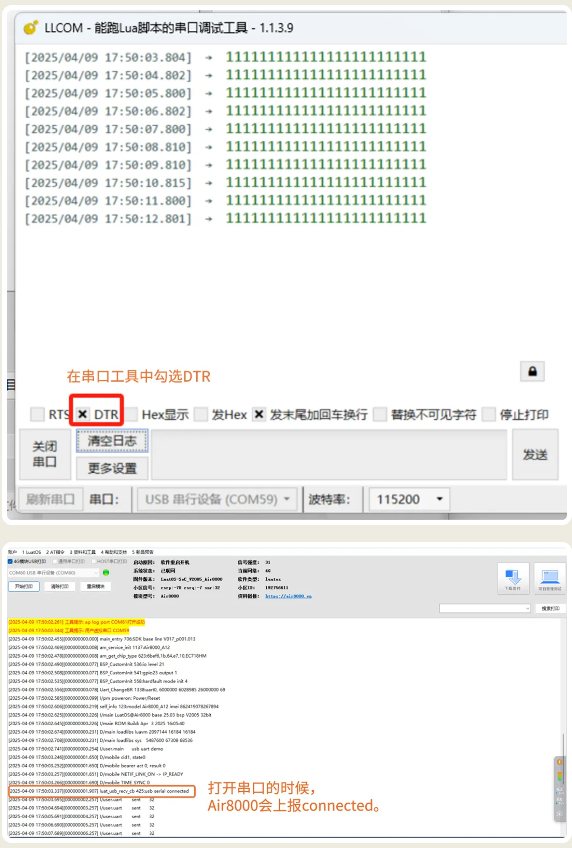This screenshot has height=848, width=572.
Task: Click the download firmware icon in Luatools
Action: tap(513, 578)
